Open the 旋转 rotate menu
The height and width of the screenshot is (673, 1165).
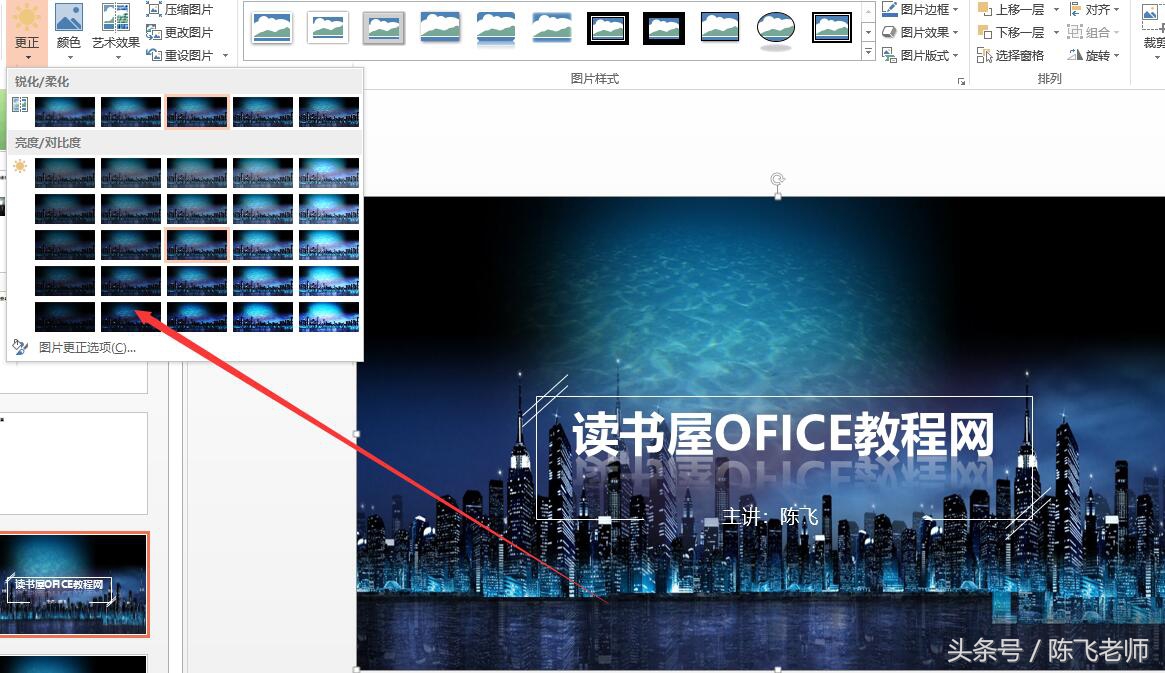[x=1094, y=55]
